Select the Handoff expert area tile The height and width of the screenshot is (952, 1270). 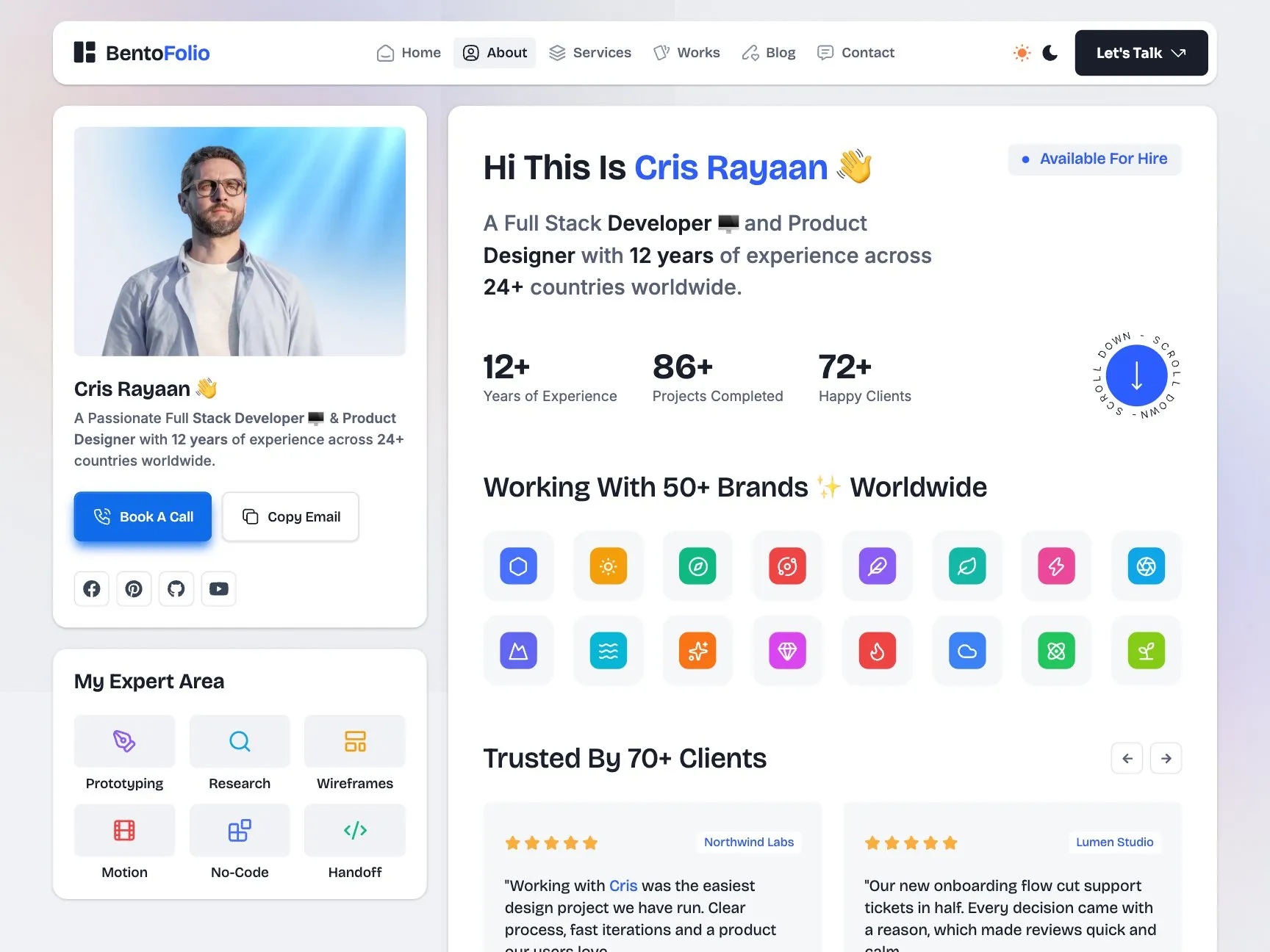355,843
